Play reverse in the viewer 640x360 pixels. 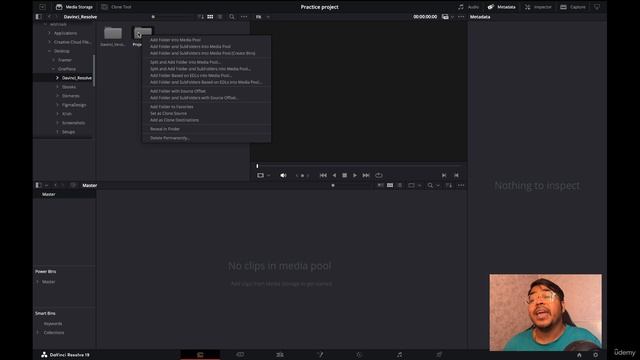point(334,175)
